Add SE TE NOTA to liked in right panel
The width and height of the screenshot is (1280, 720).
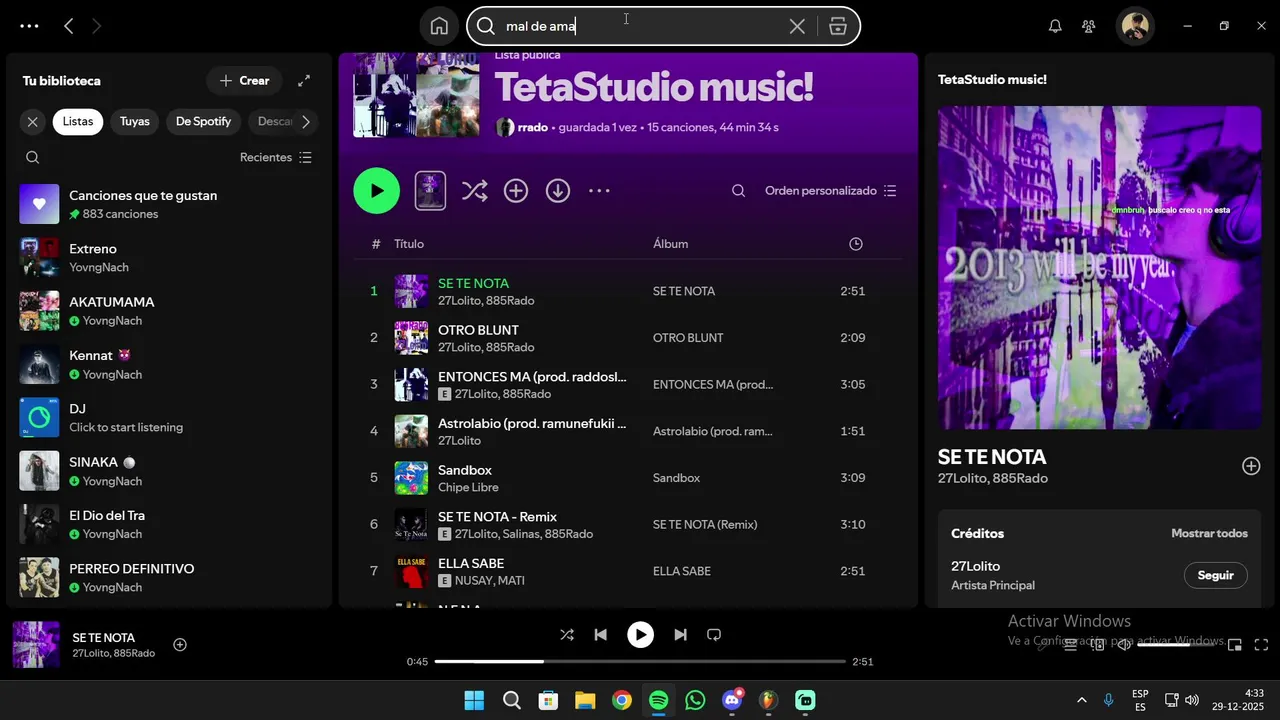tap(1251, 466)
